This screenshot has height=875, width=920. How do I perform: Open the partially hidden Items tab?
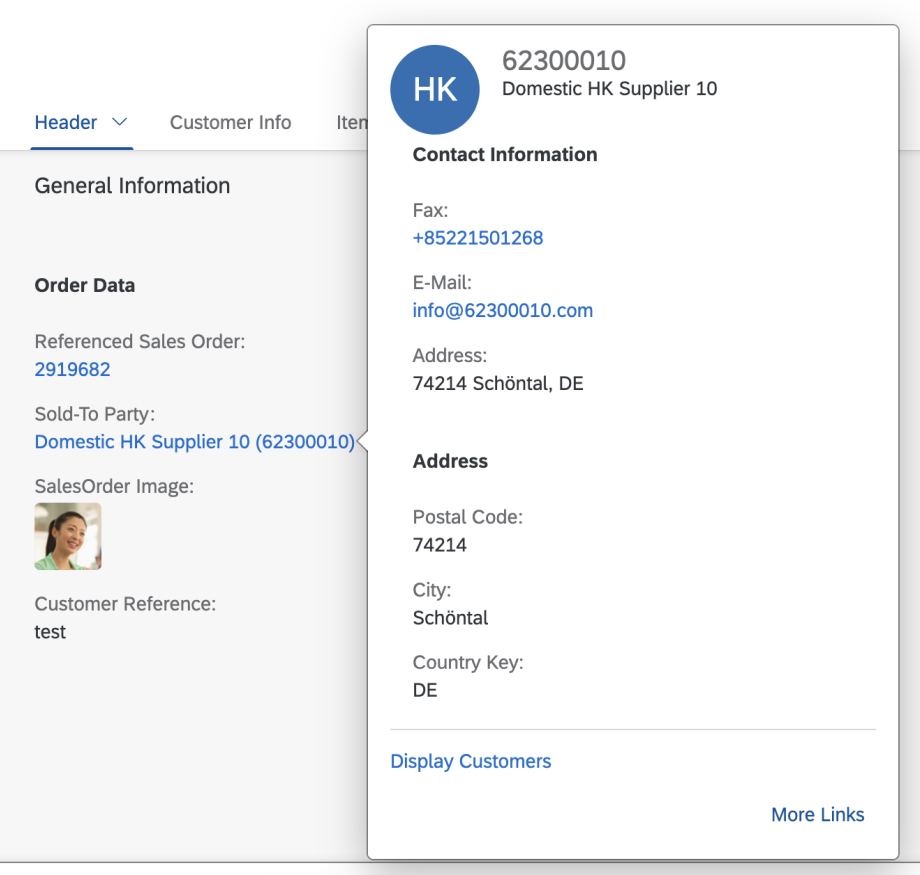352,122
